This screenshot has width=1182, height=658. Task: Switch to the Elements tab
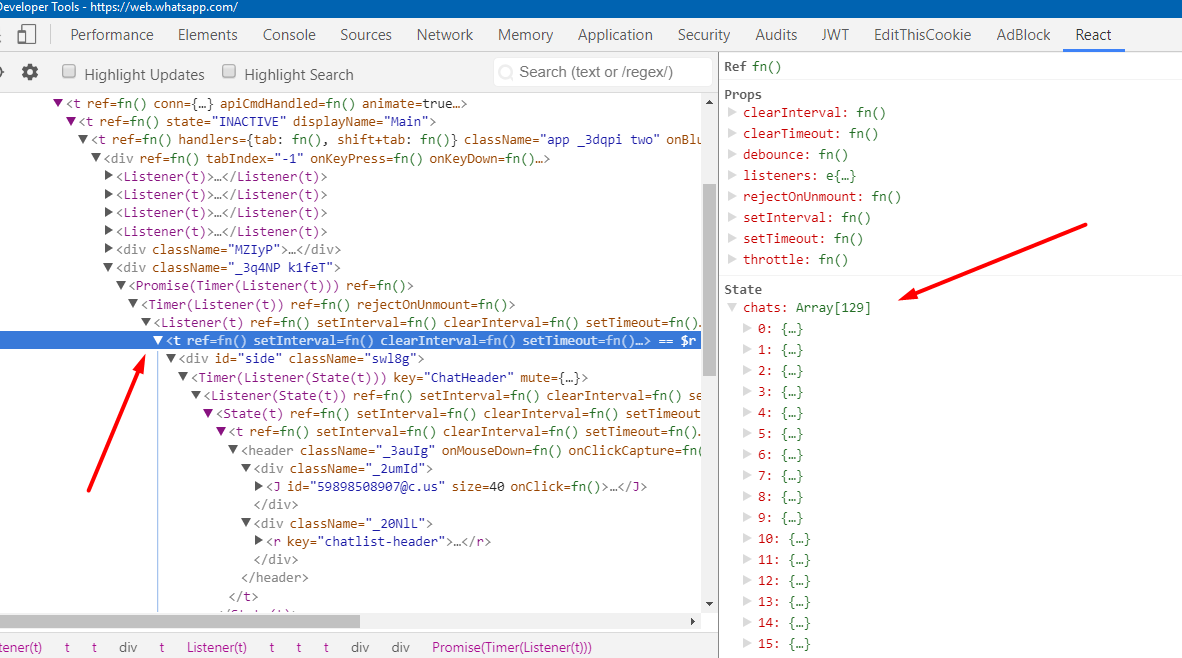coord(207,35)
